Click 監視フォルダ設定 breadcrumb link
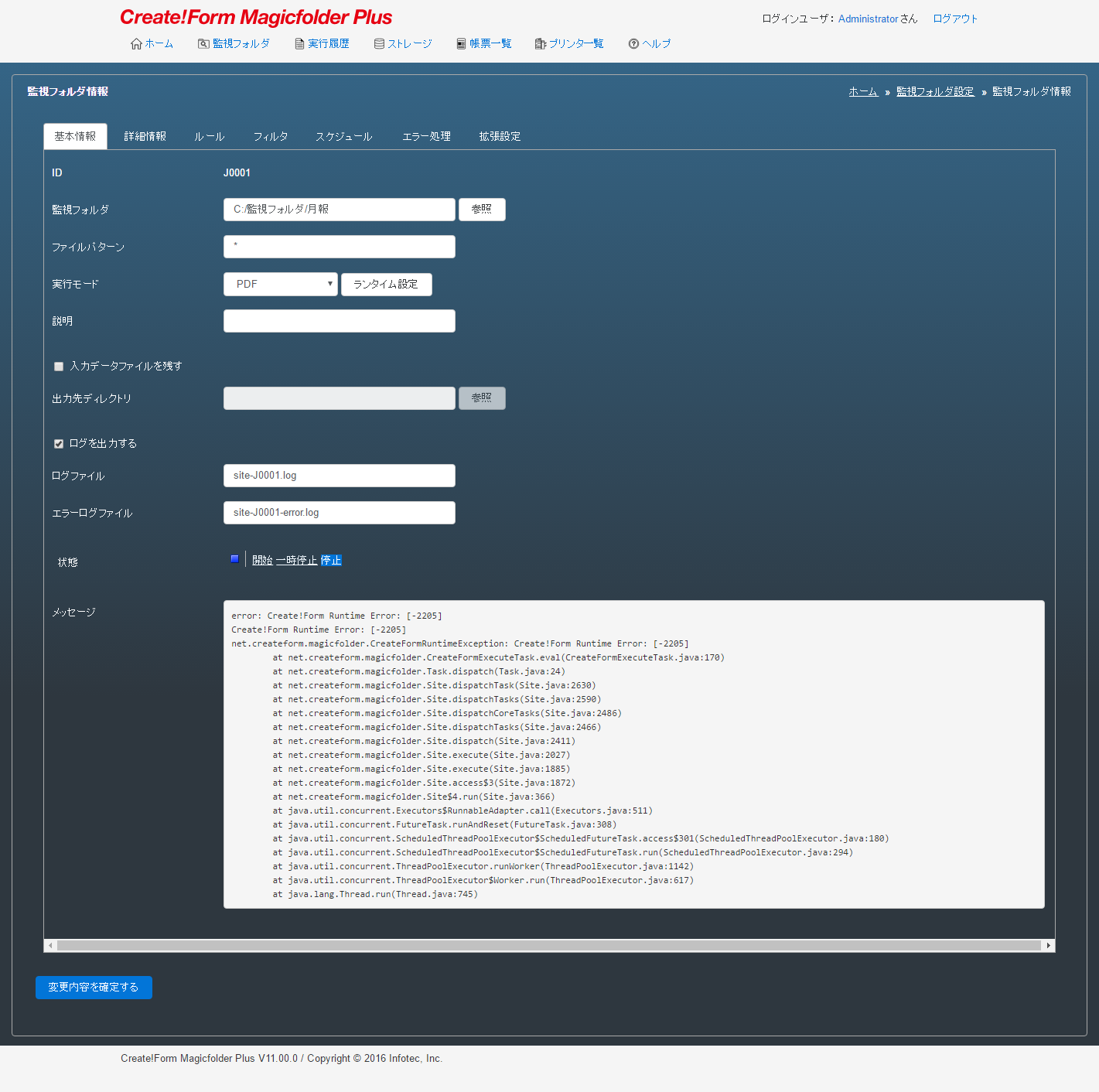The width and height of the screenshot is (1099, 1092). pyautogui.click(x=935, y=92)
